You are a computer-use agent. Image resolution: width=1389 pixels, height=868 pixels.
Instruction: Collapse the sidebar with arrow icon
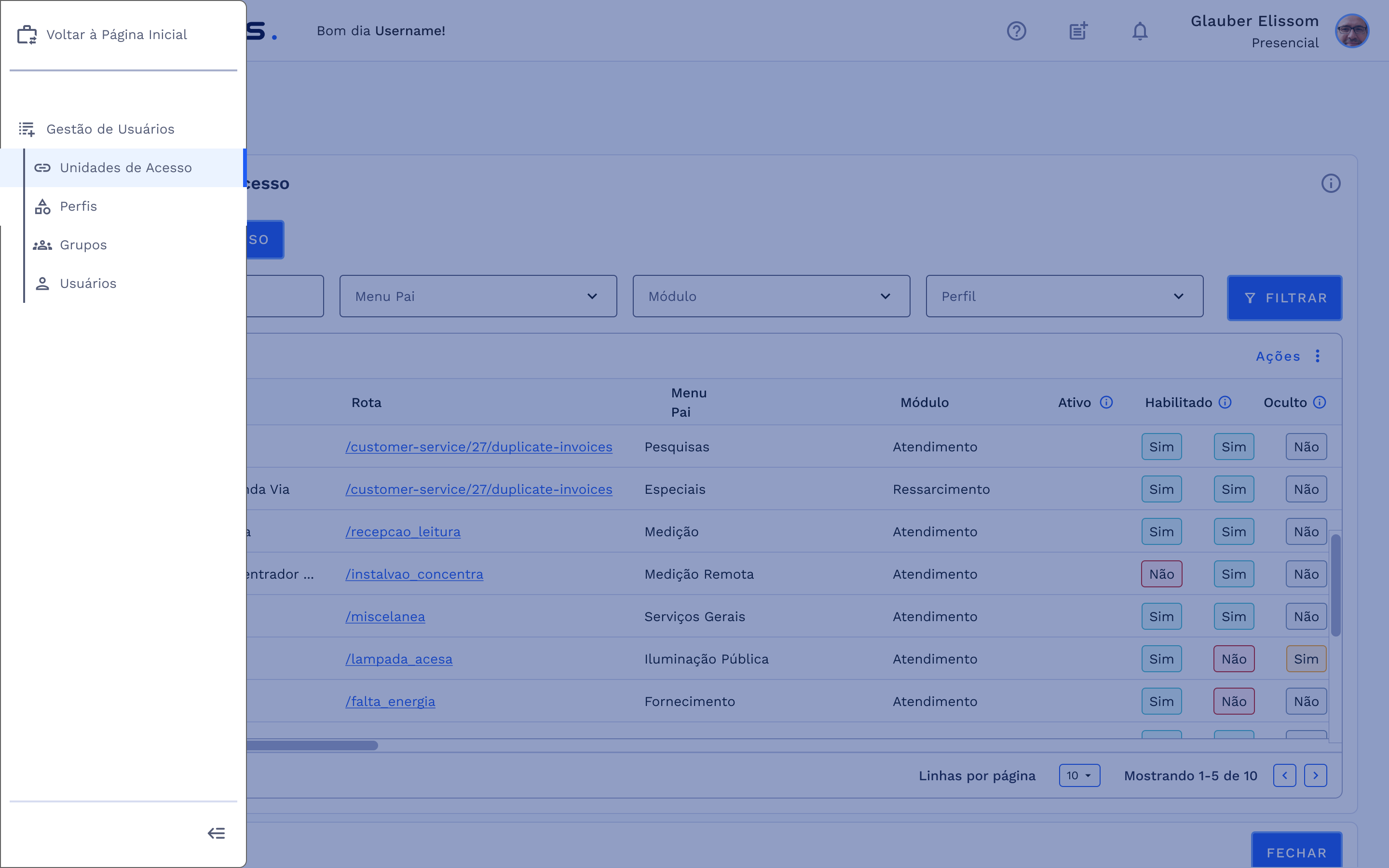pyautogui.click(x=217, y=833)
